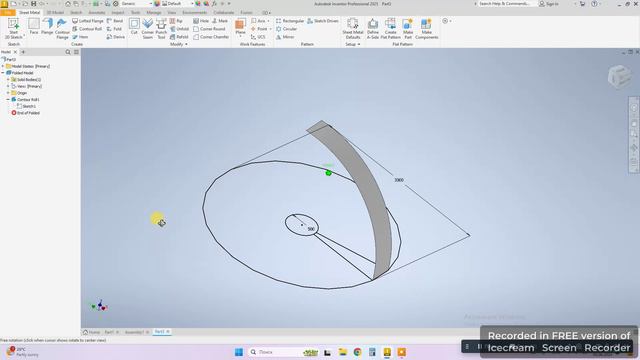Select the Cut tool
Image resolution: width=640 pixels, height=360 pixels.
pyautogui.click(x=134, y=27)
